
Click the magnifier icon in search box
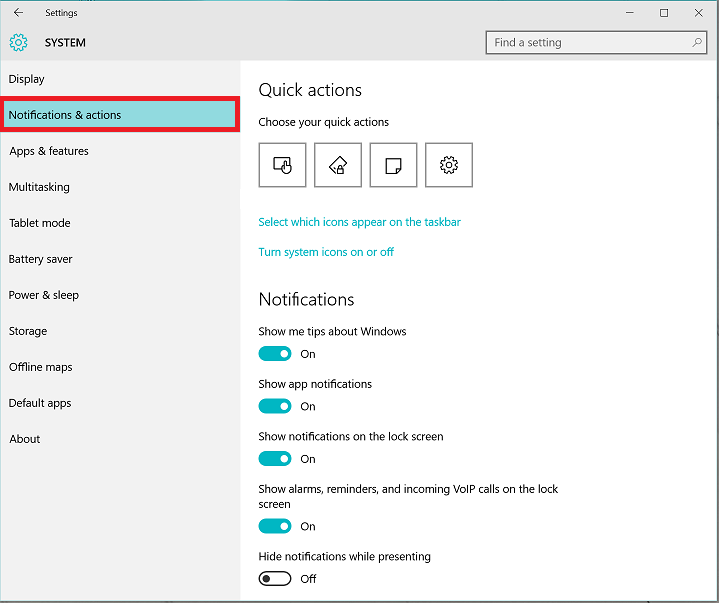coord(697,43)
